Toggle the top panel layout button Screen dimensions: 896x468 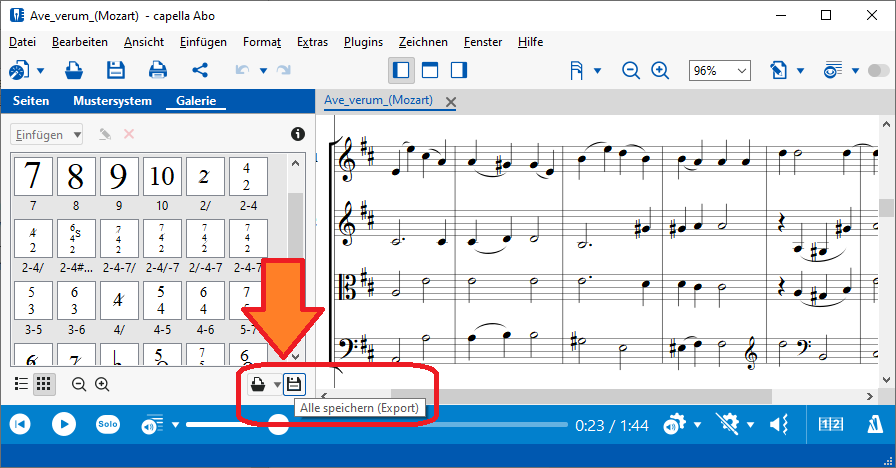(x=430, y=70)
